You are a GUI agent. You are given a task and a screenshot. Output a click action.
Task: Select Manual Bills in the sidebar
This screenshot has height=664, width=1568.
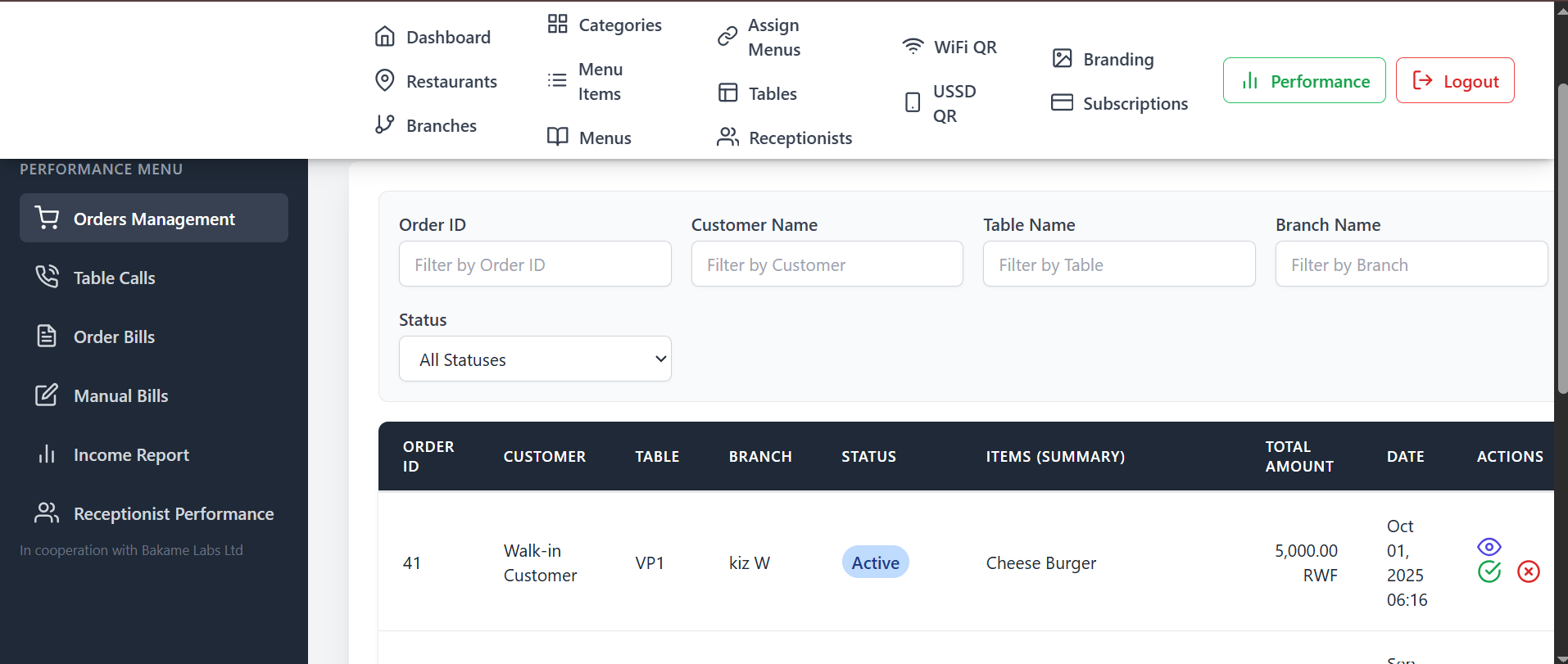point(120,396)
